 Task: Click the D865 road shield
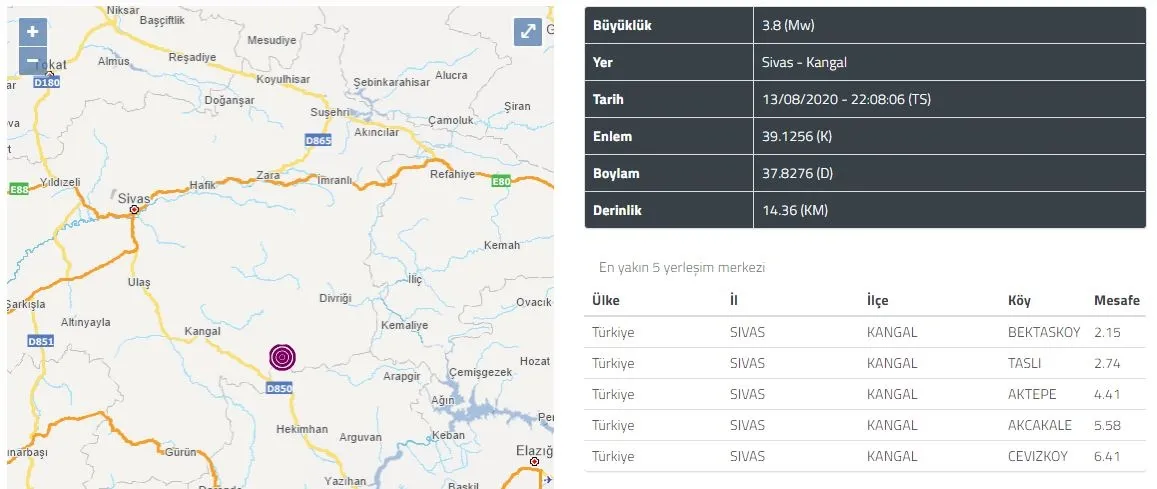318,141
